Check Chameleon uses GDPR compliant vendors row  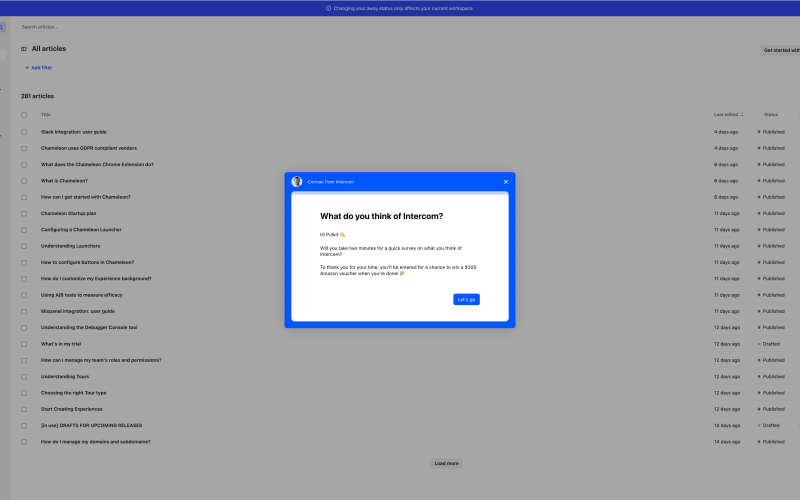pos(24,148)
